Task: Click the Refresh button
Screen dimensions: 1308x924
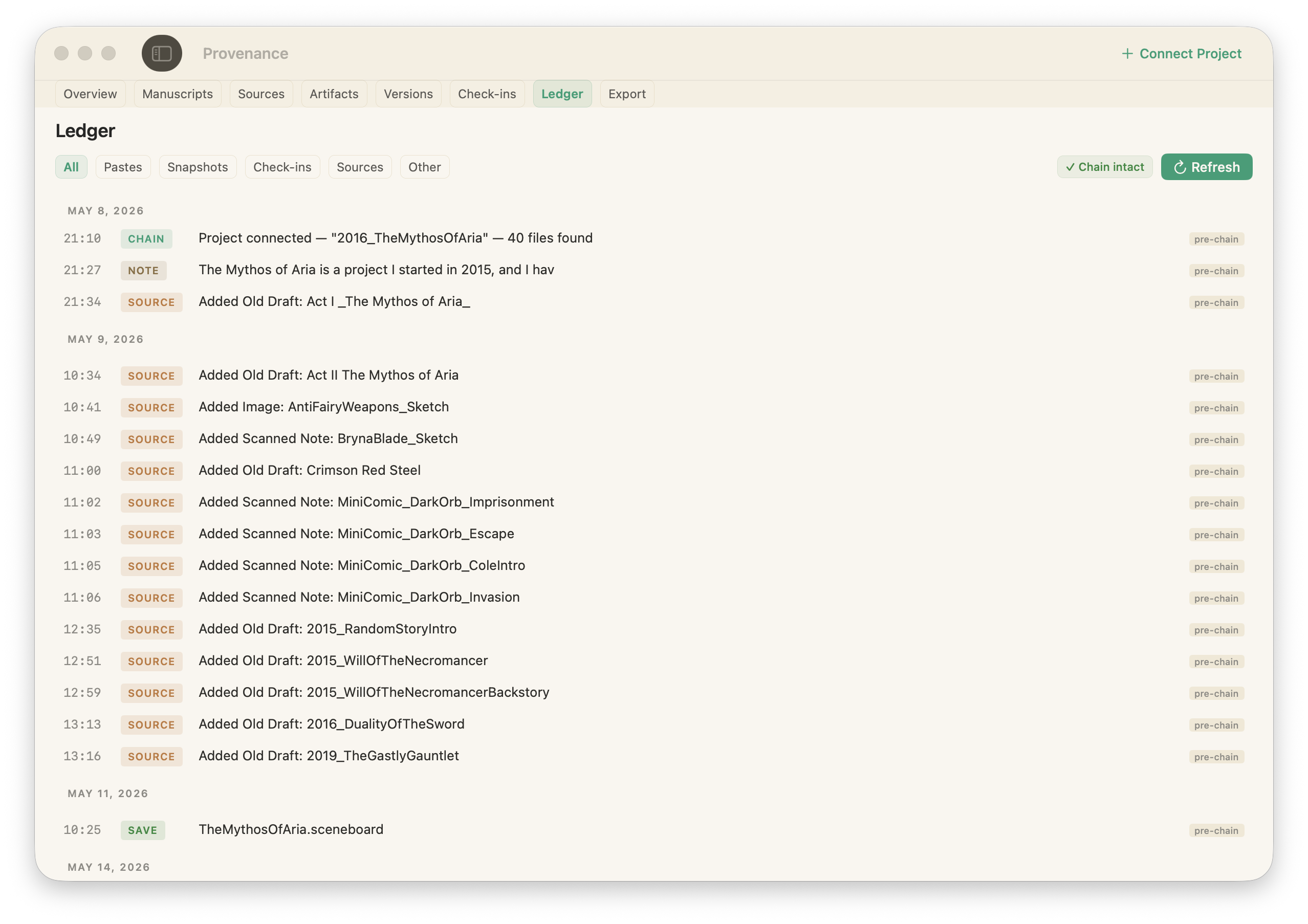Action: [1206, 167]
